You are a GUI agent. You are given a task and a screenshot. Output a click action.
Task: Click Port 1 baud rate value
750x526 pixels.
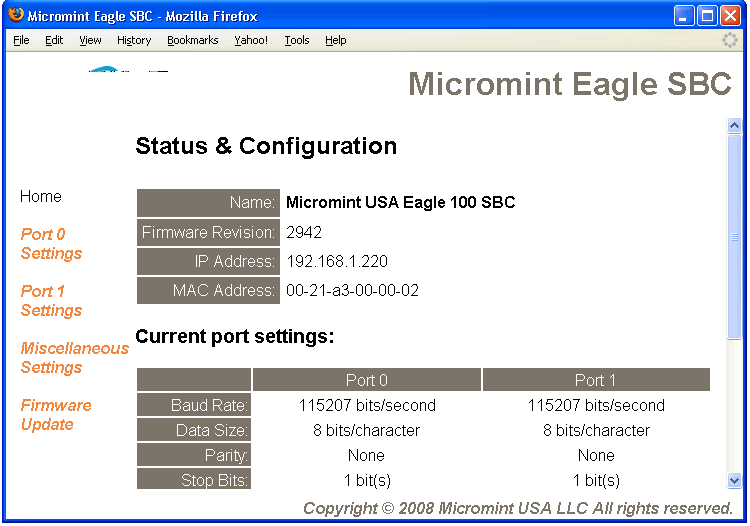[596, 405]
